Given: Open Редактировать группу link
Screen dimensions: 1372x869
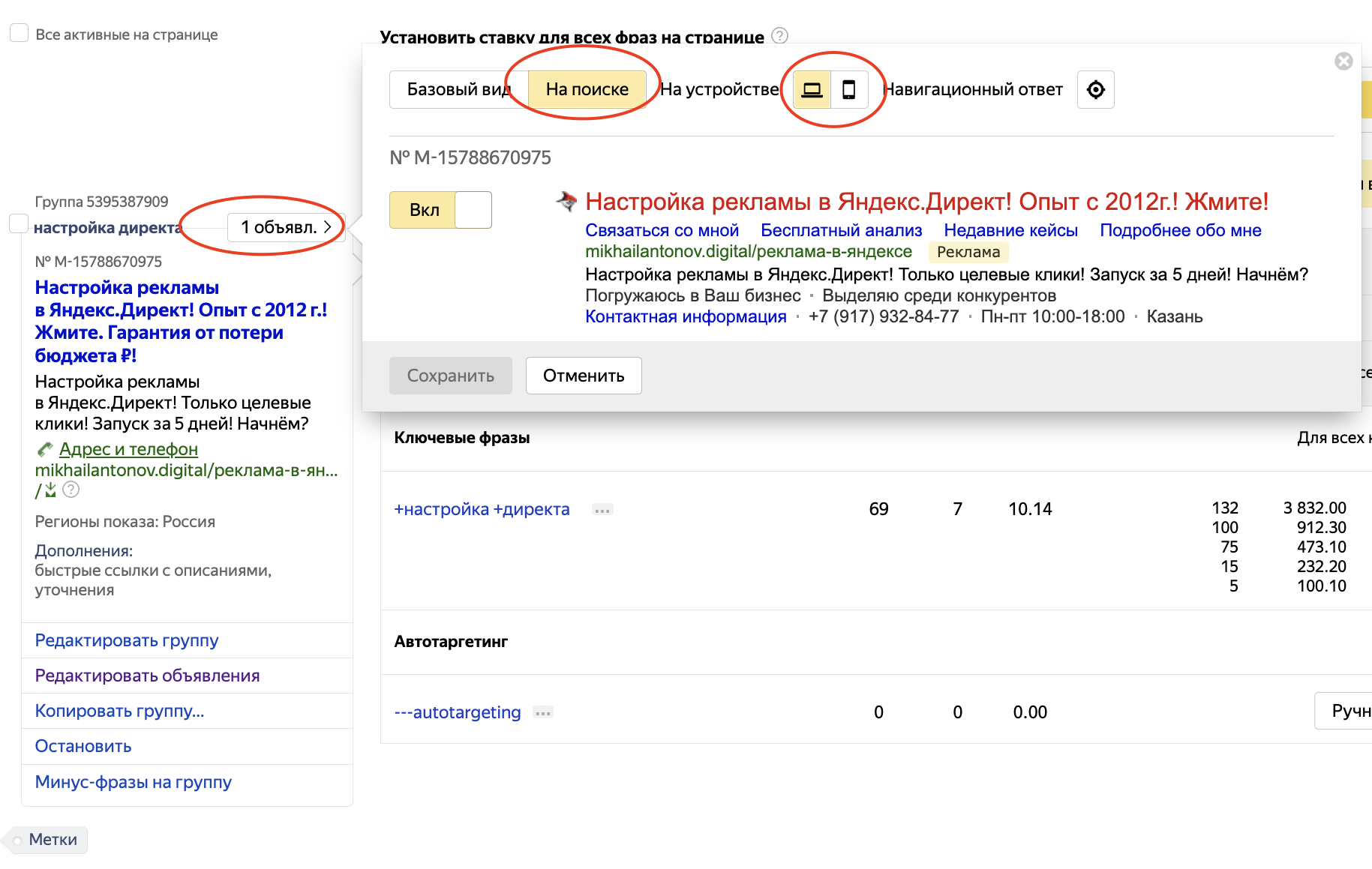Looking at the screenshot, I should [x=127, y=640].
